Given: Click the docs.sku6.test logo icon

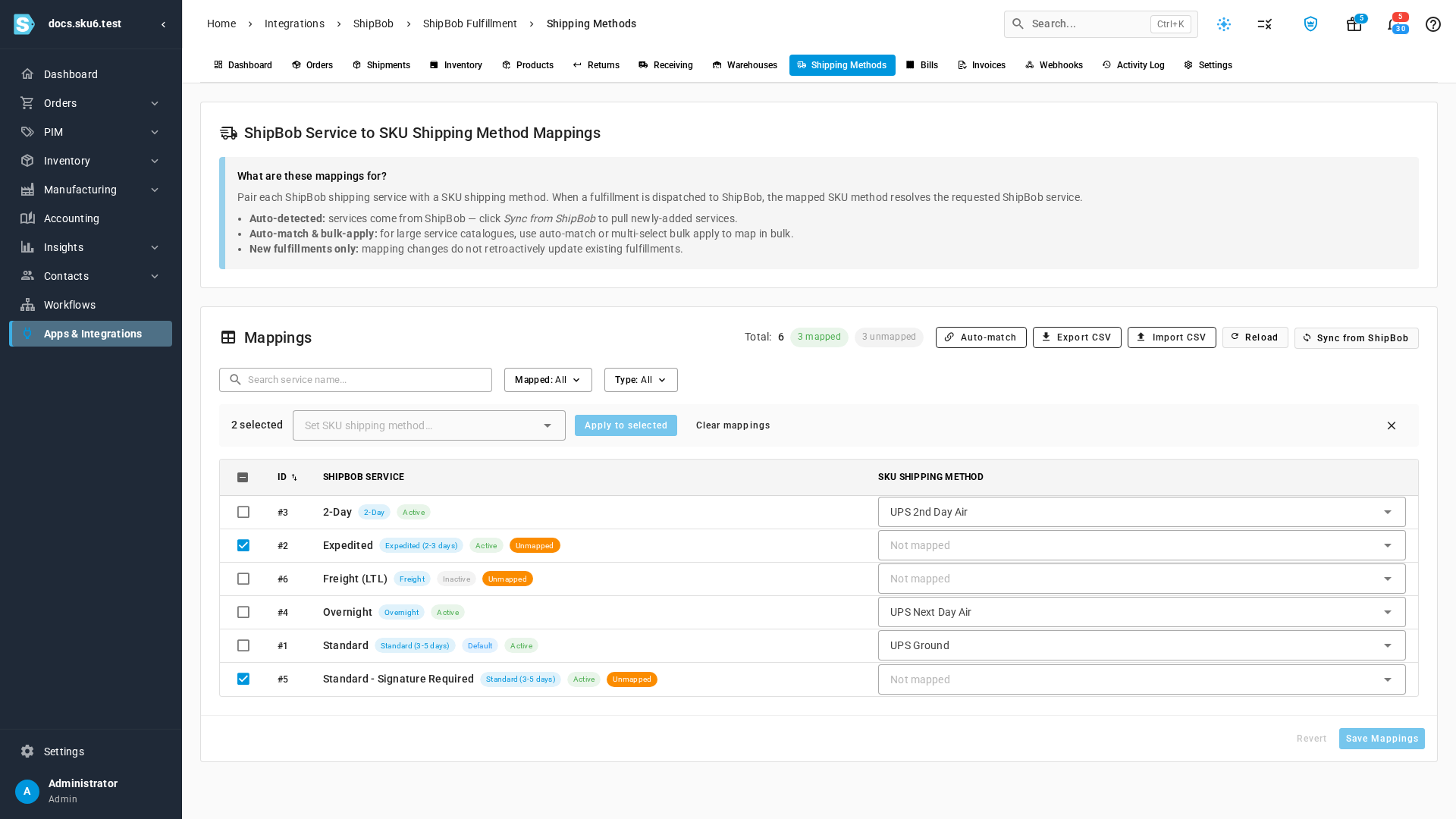Looking at the screenshot, I should click(x=24, y=24).
